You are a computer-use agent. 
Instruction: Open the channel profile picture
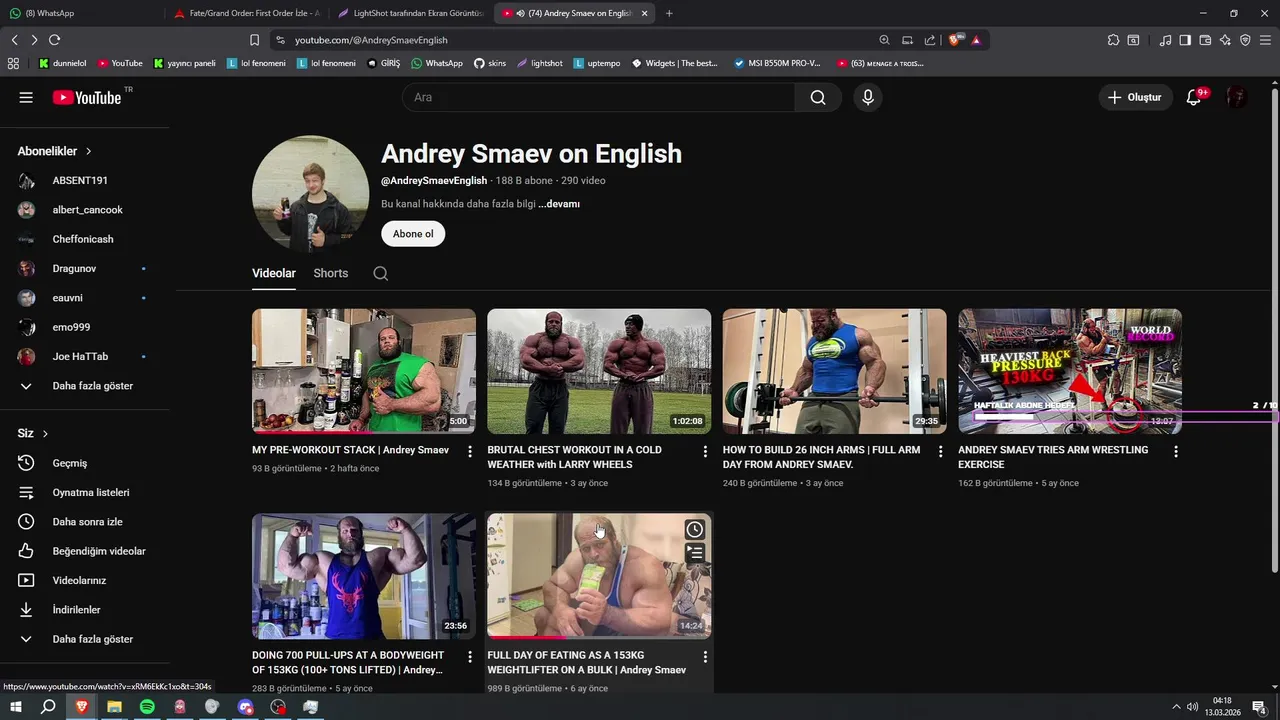pos(311,194)
